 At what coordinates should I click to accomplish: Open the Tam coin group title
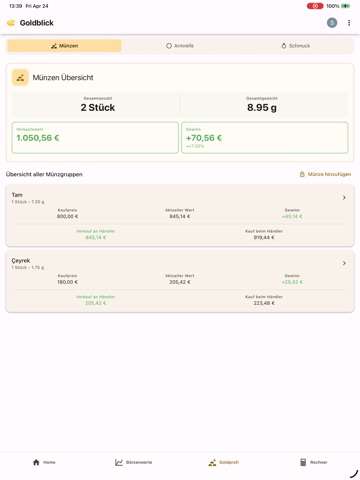click(x=17, y=195)
